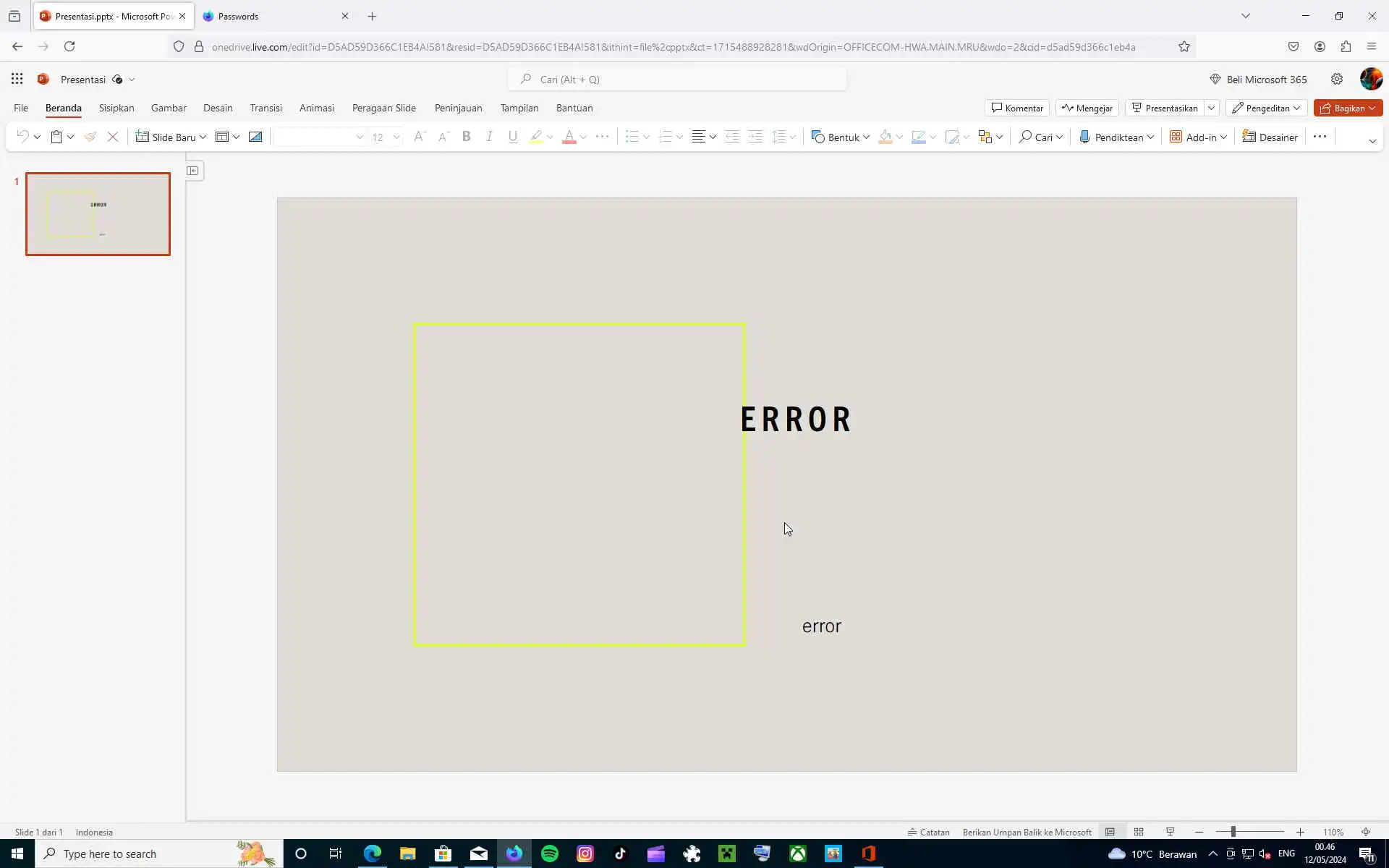
Task: Click the Pendiktean microphone icon
Action: pos(1084,137)
